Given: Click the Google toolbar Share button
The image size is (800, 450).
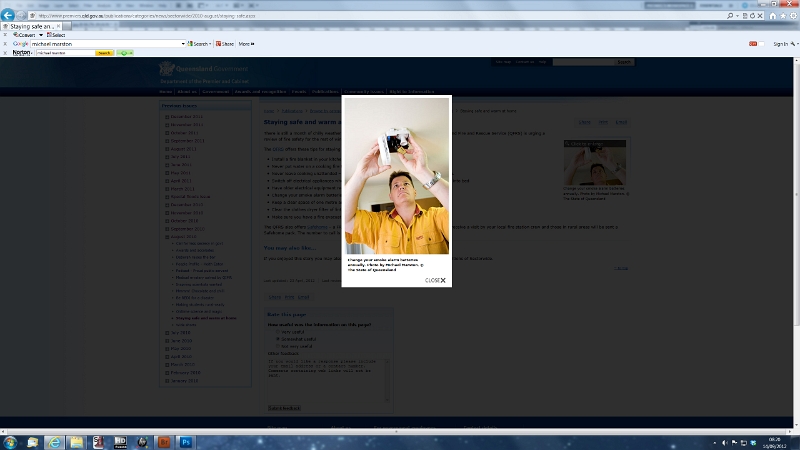Looking at the screenshot, I should click(224, 44).
